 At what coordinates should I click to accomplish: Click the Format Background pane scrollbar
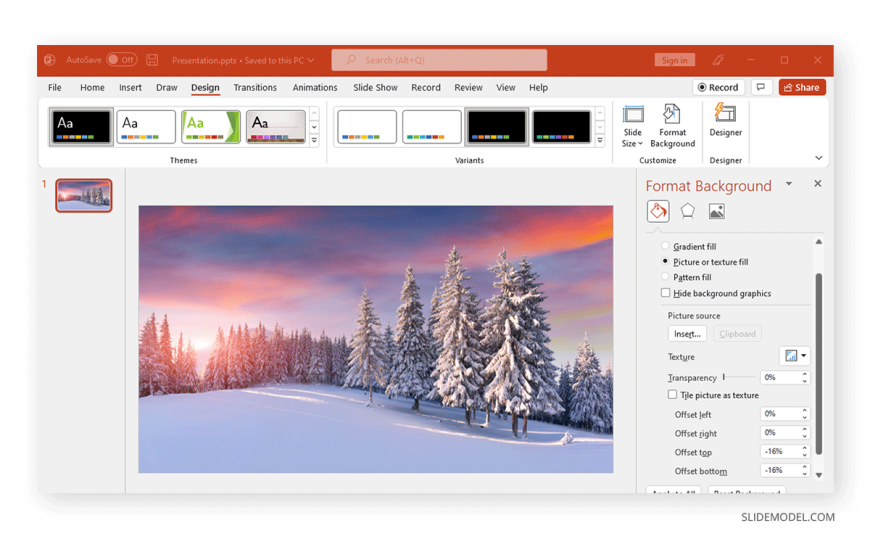tap(818, 364)
